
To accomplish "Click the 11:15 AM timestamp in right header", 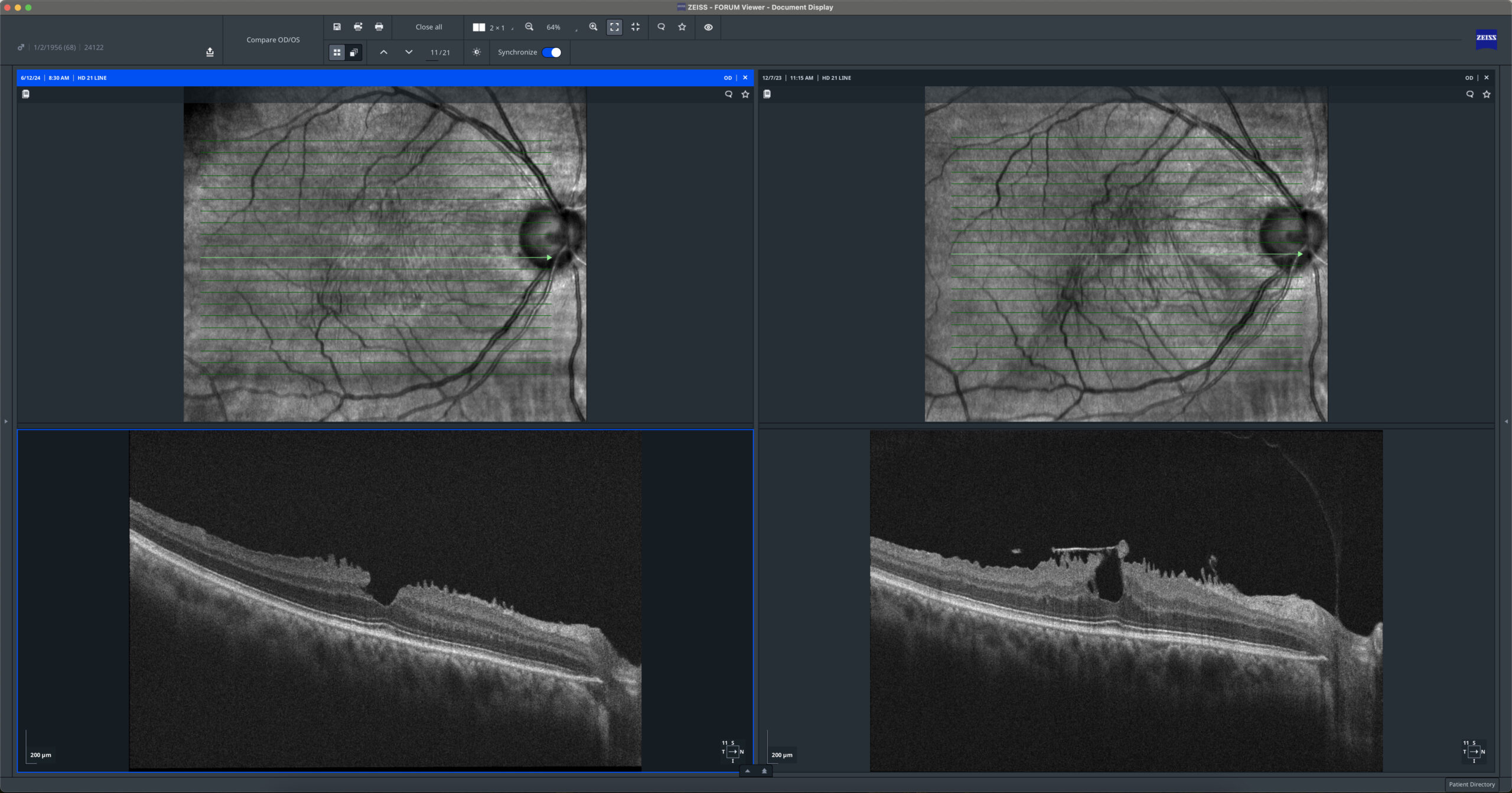I will pyautogui.click(x=801, y=78).
